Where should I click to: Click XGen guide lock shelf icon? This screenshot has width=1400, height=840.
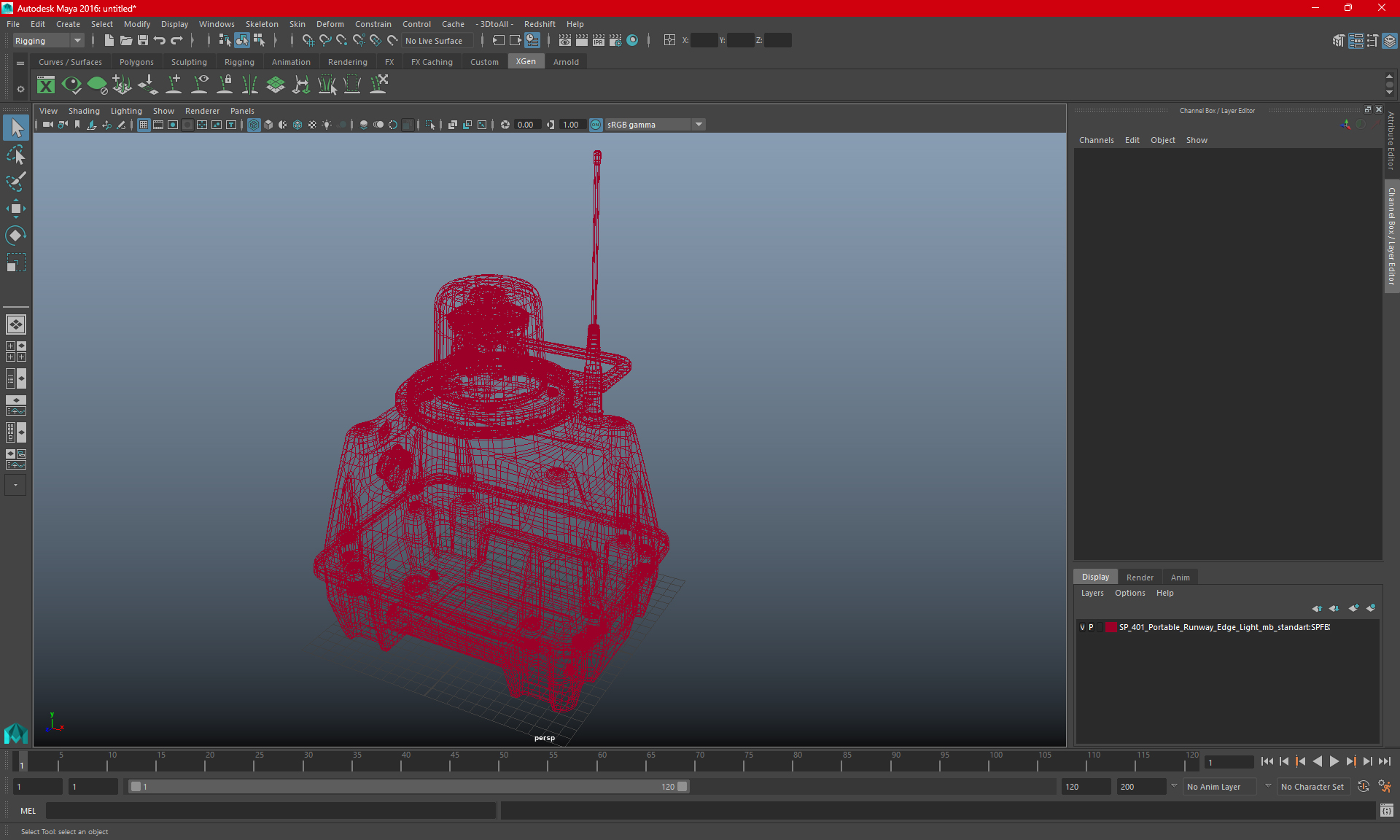pos(225,85)
